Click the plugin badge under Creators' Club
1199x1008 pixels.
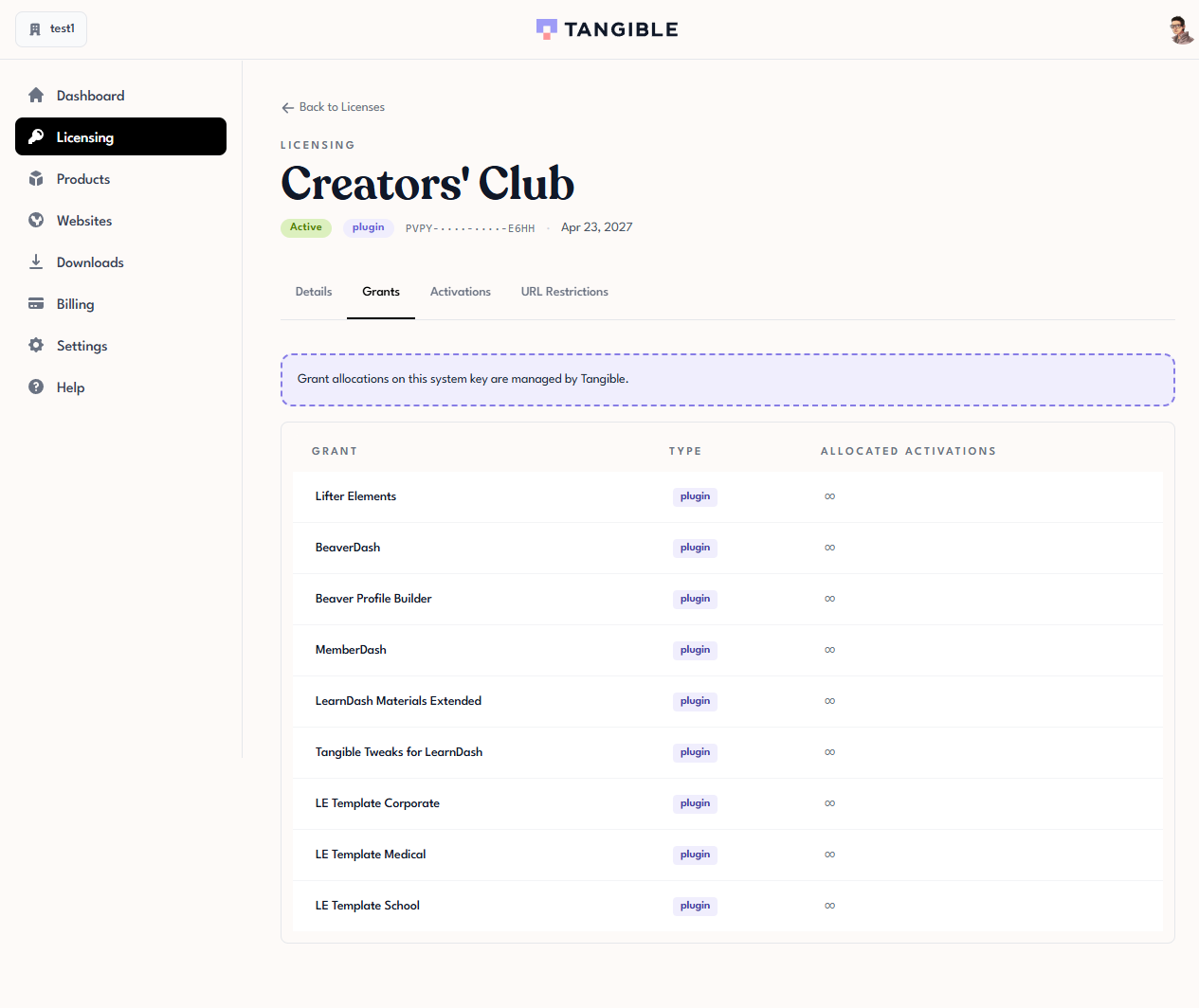click(369, 227)
